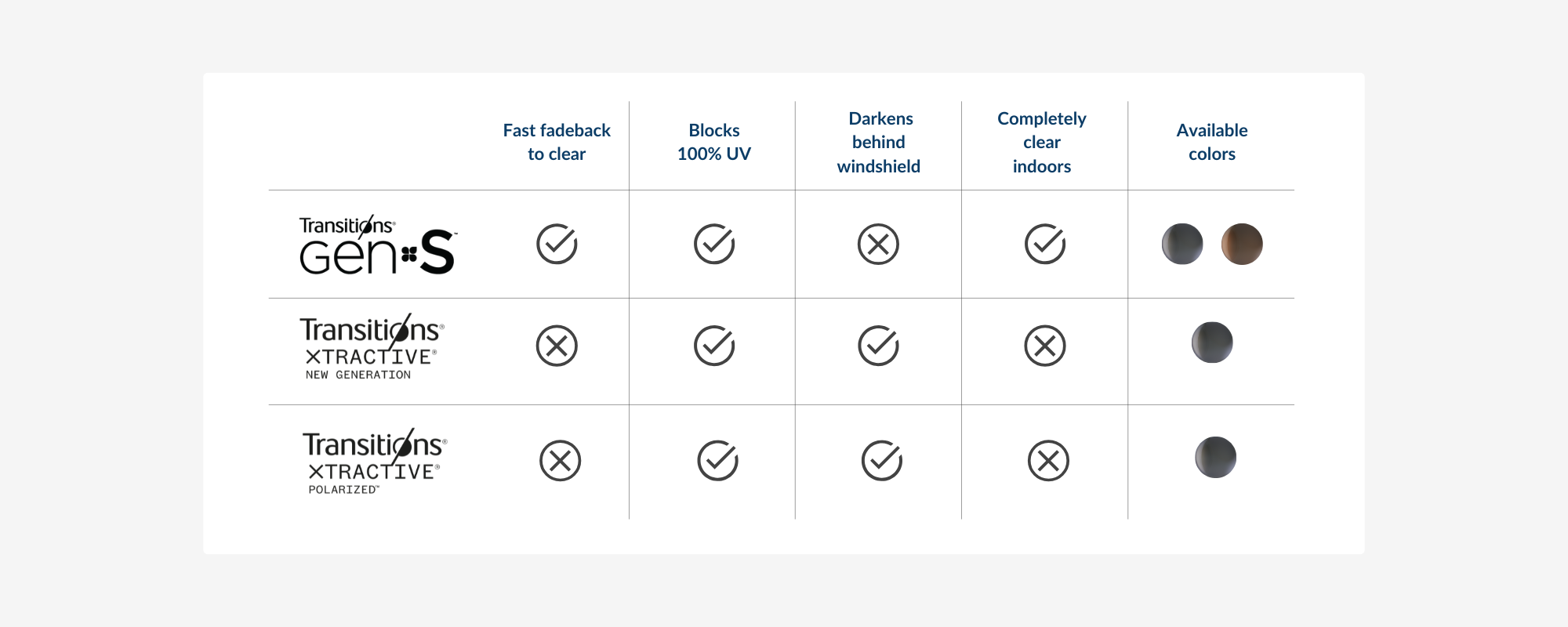Viewport: 1568px width, 627px height.
Task: Select XTRActive Polarized gray swatch
Action: [1215, 457]
